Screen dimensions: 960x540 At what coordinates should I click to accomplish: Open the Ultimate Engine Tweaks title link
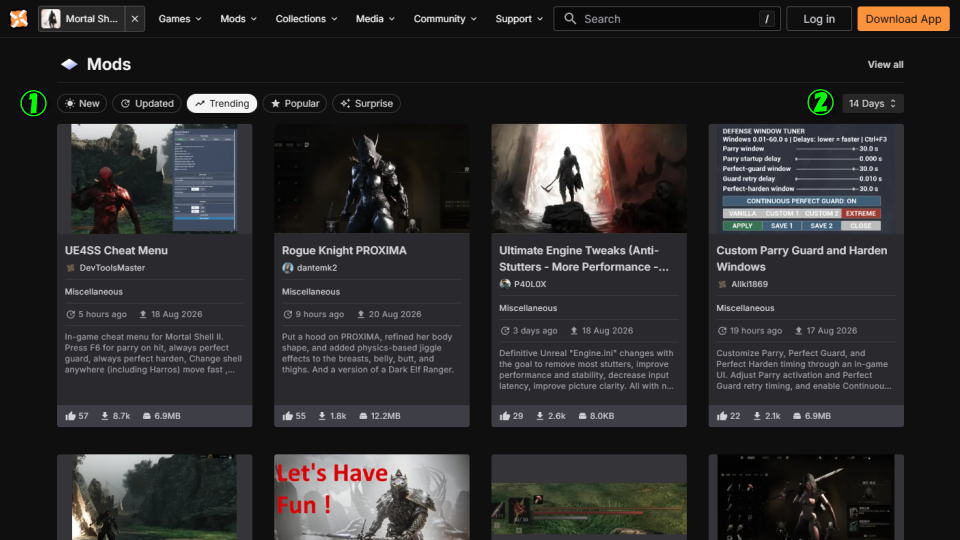pyautogui.click(x=584, y=258)
